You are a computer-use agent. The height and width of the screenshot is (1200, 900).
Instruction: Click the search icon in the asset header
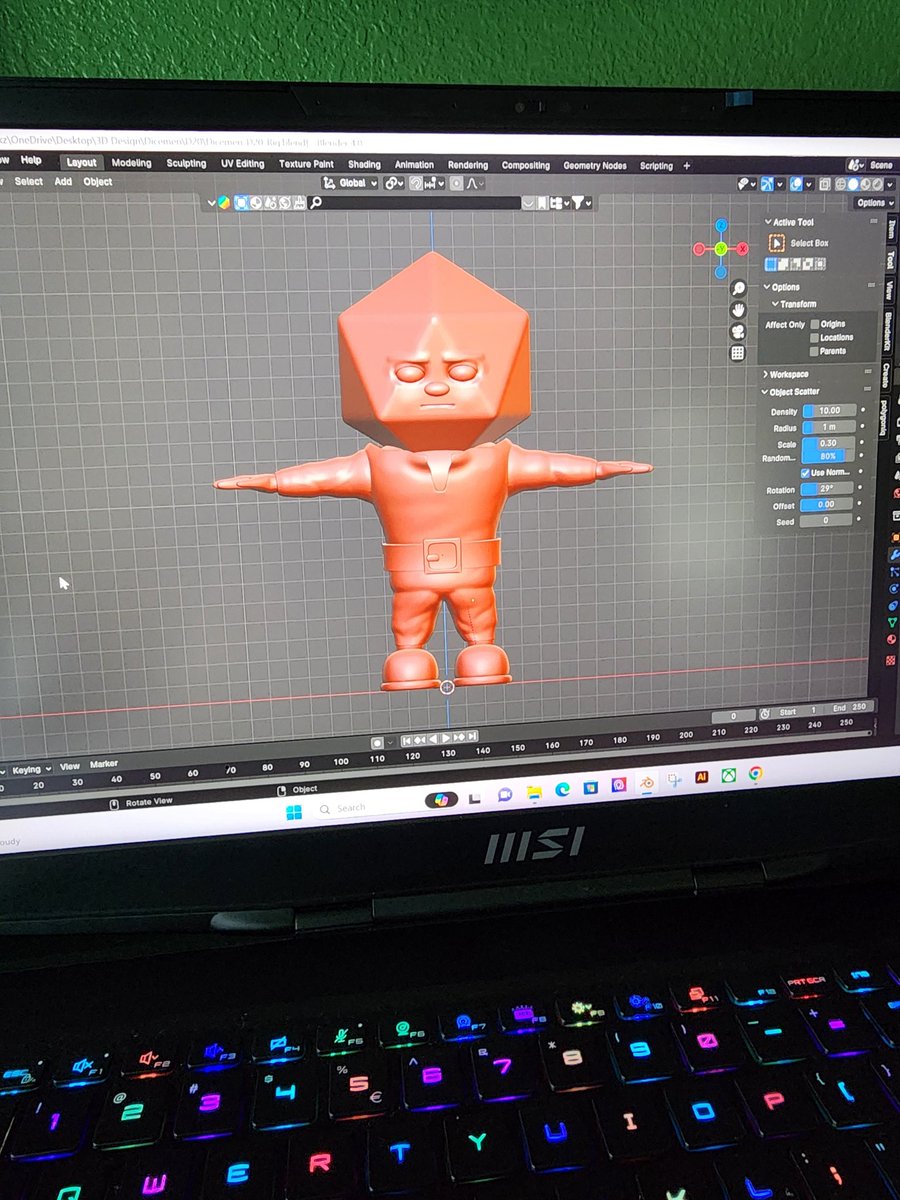(316, 202)
